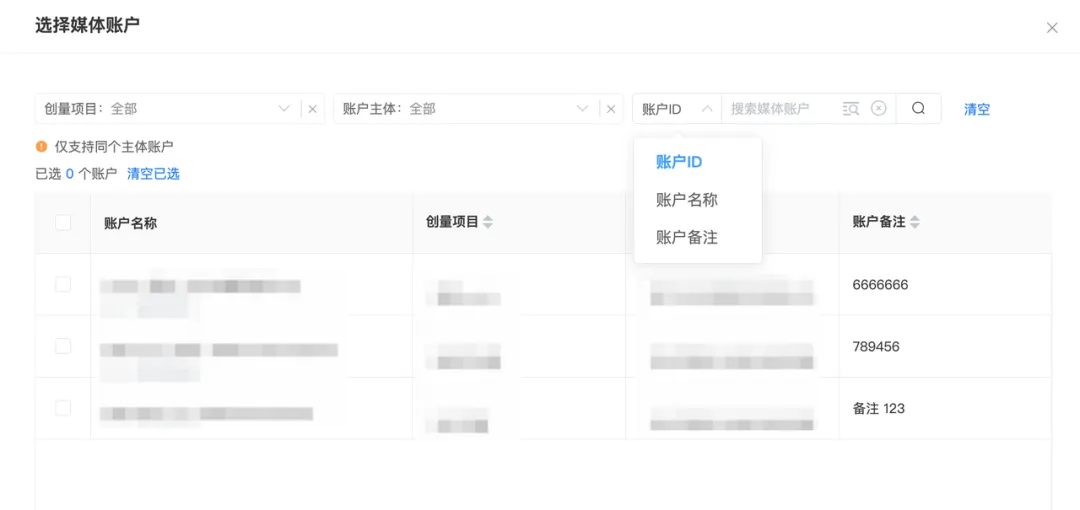Toggle the select-all header checkbox
The width and height of the screenshot is (1080, 510).
(63, 222)
